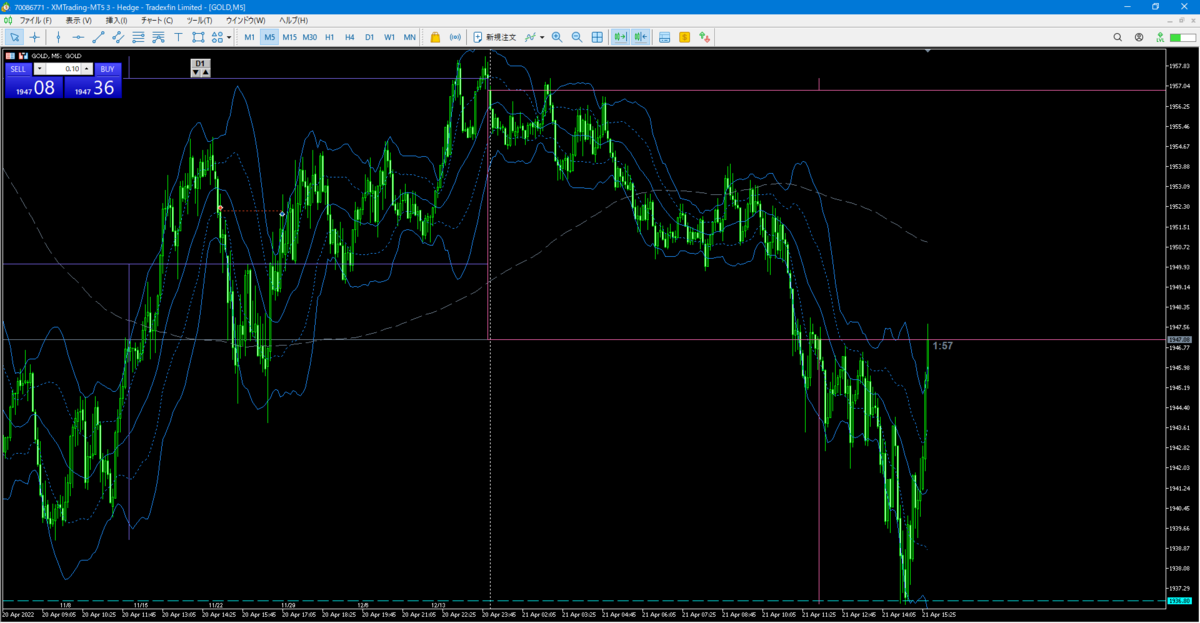Increase lot volume with up arrow
1200x623 pixels.
[87, 69]
